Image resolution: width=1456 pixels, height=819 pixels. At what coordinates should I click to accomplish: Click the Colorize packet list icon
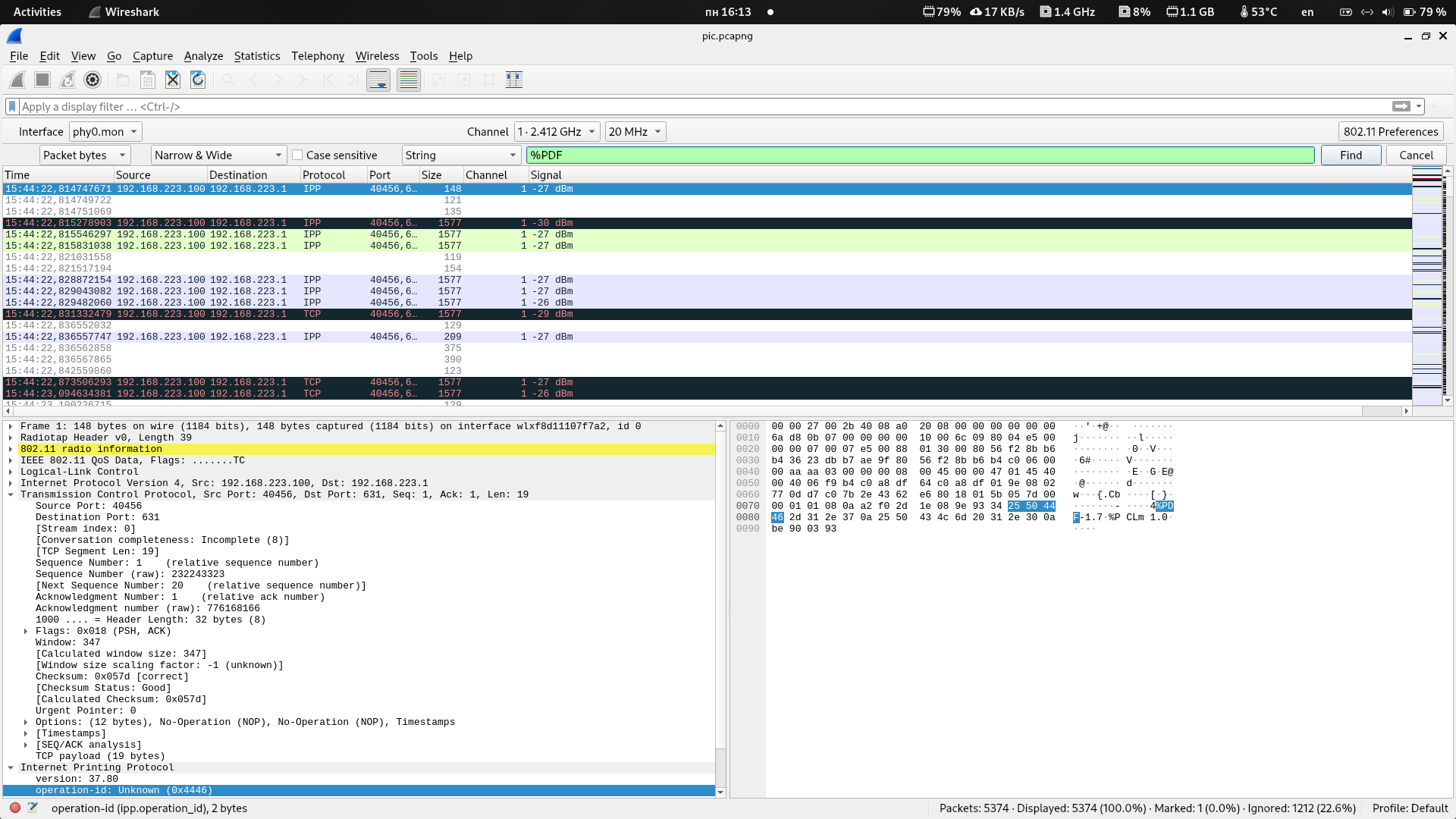pos(407,79)
